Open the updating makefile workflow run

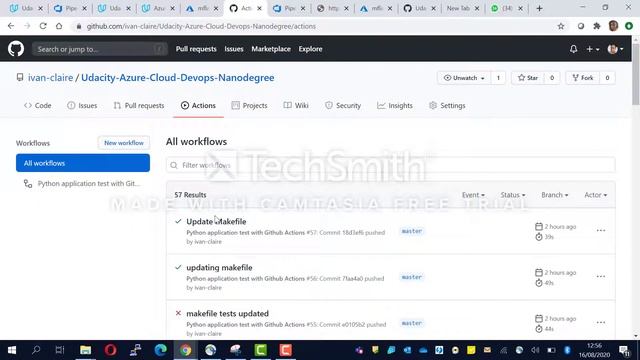pyautogui.click(x=219, y=267)
